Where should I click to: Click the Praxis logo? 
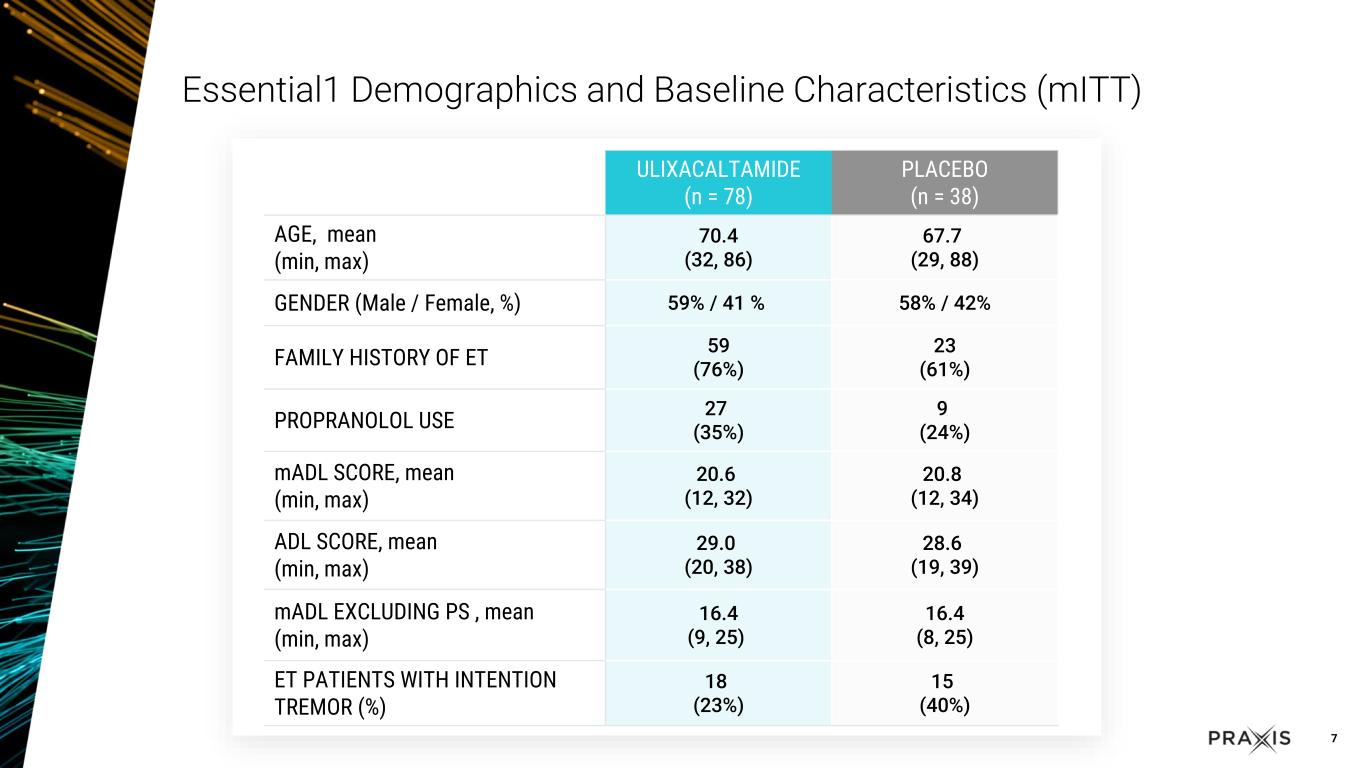pos(1249,739)
